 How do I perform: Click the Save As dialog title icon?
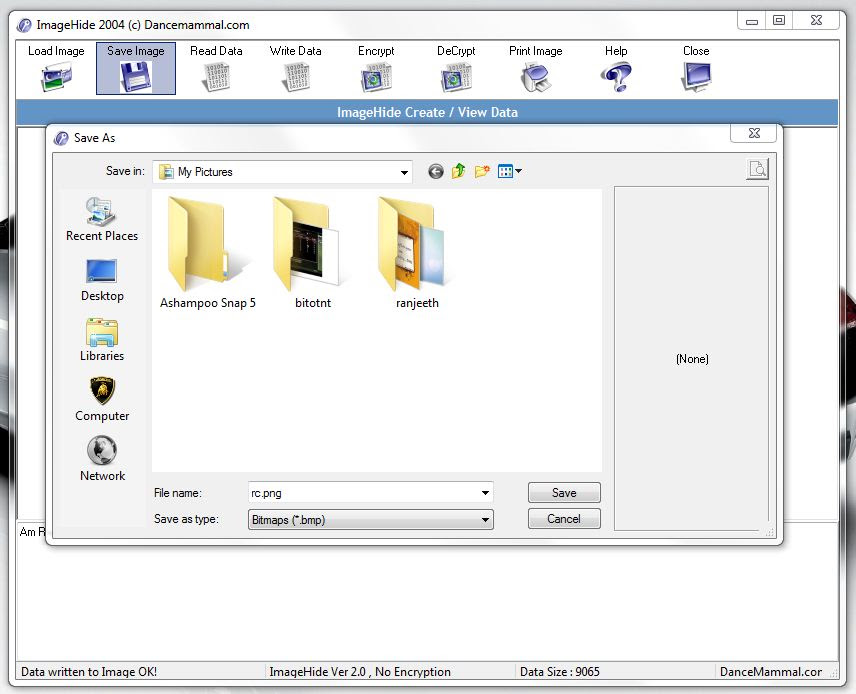point(61,138)
